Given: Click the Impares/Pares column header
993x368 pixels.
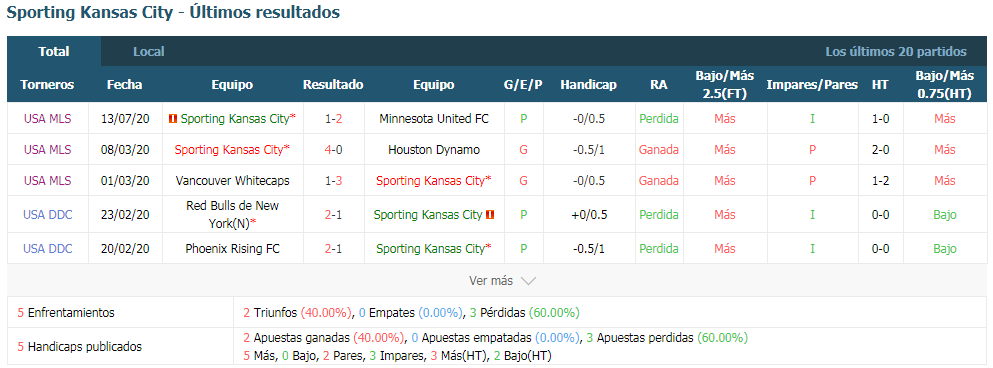Looking at the screenshot, I should click(x=812, y=85).
